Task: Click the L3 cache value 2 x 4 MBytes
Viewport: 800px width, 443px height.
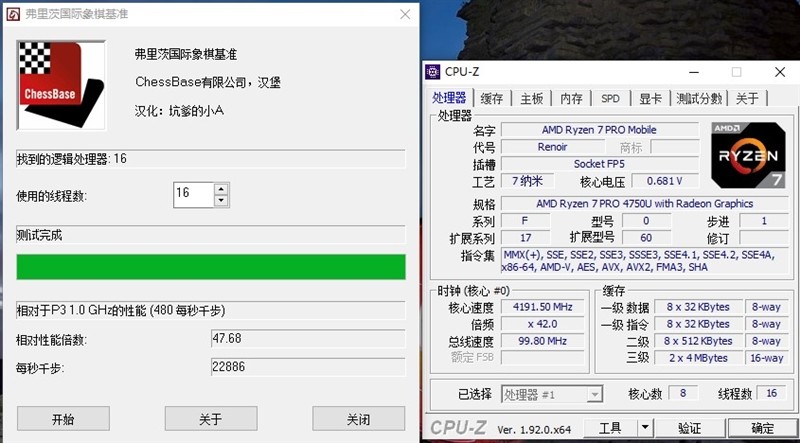Action: (698, 358)
